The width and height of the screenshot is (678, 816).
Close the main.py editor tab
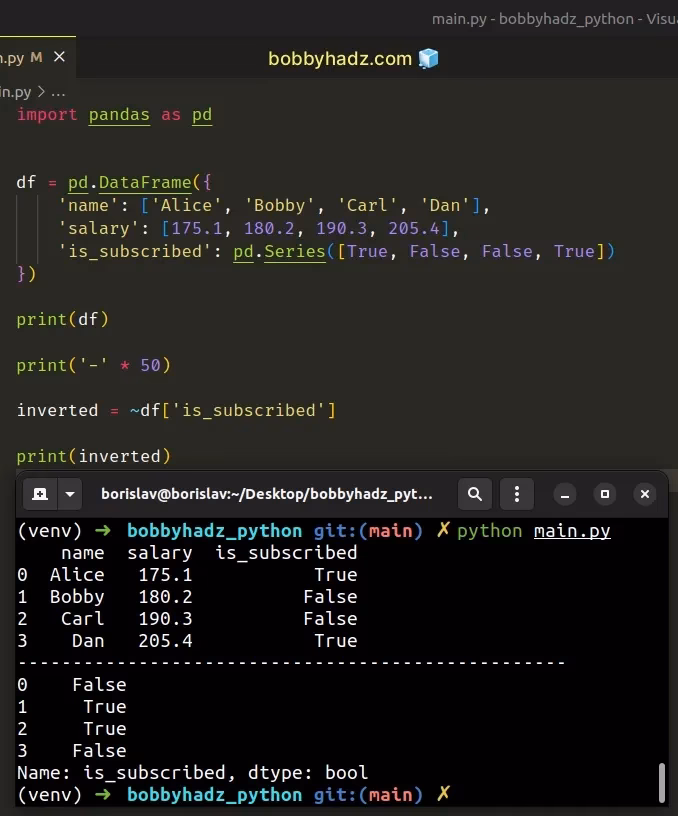[x=59, y=56]
